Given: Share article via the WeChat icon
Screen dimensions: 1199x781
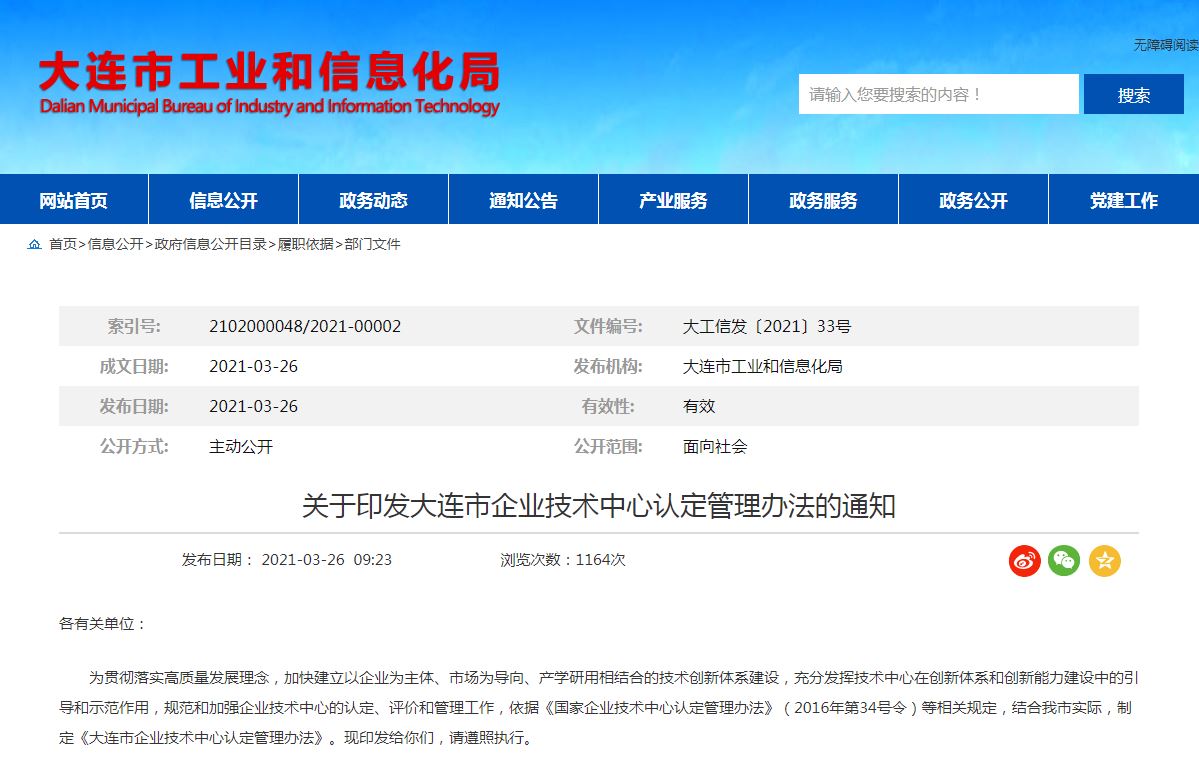Looking at the screenshot, I should 1064,561.
